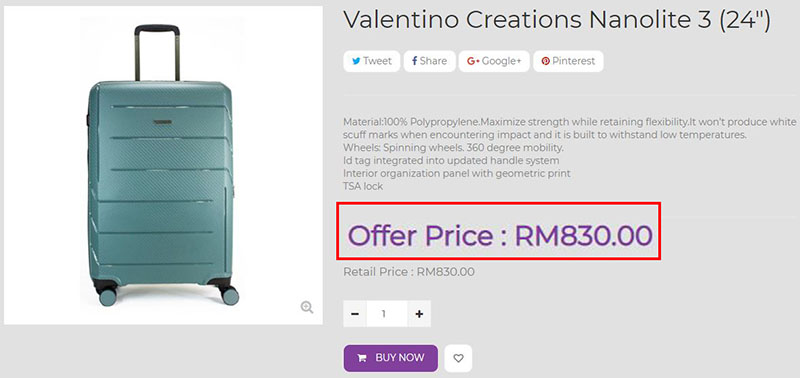The image size is (800, 378).
Task: Decrease quantity with the minus button
Action: pyautogui.click(x=355, y=314)
